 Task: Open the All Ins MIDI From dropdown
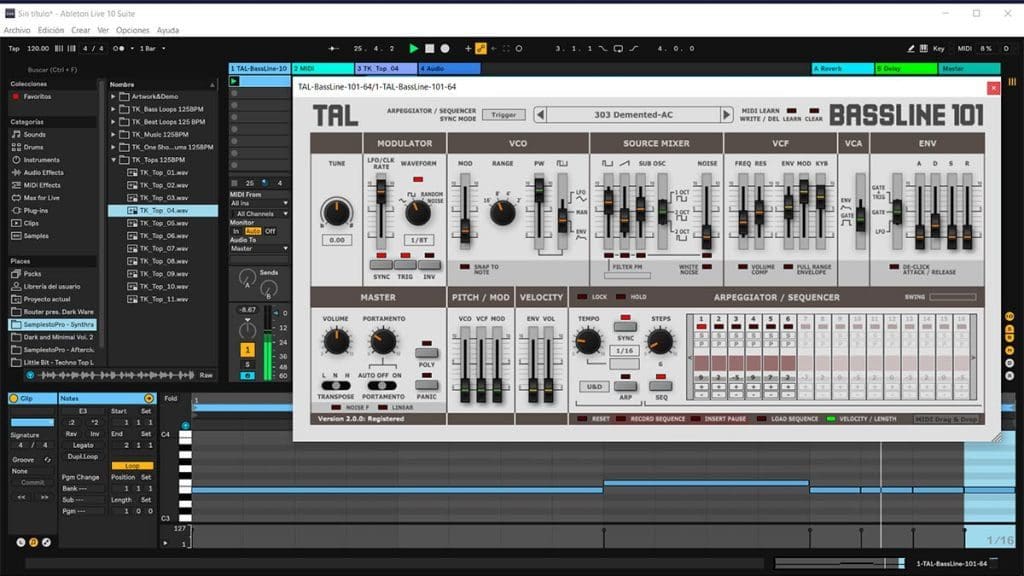[x=259, y=204]
